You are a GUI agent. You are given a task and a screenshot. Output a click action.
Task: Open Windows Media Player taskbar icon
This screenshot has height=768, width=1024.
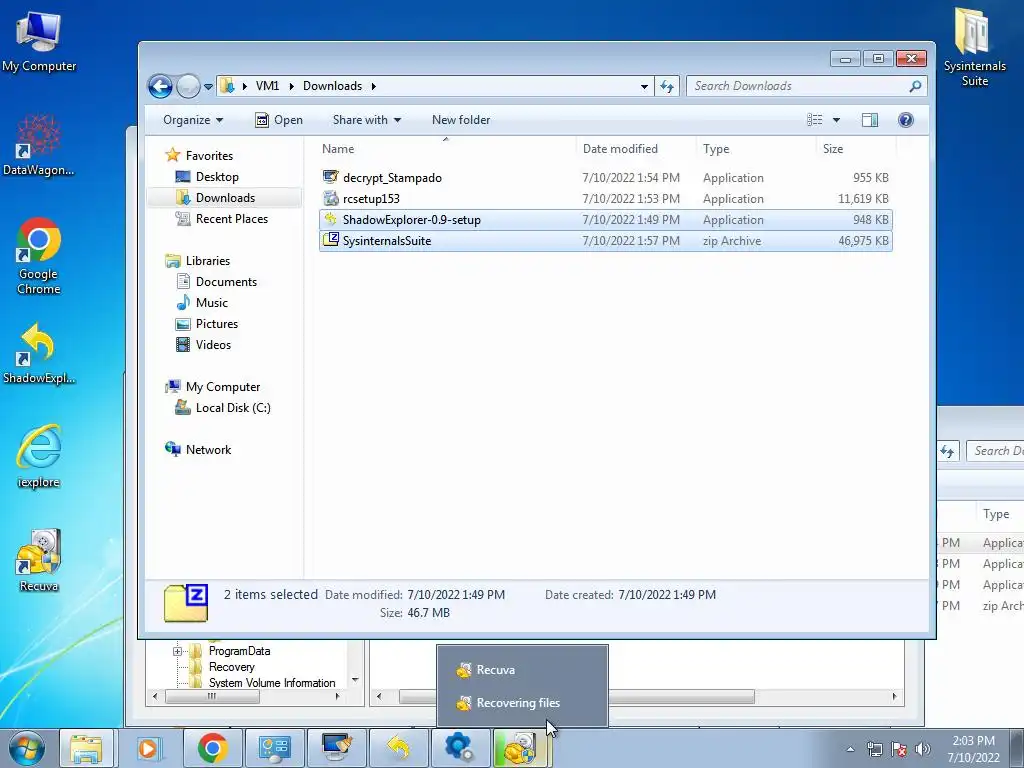149,748
